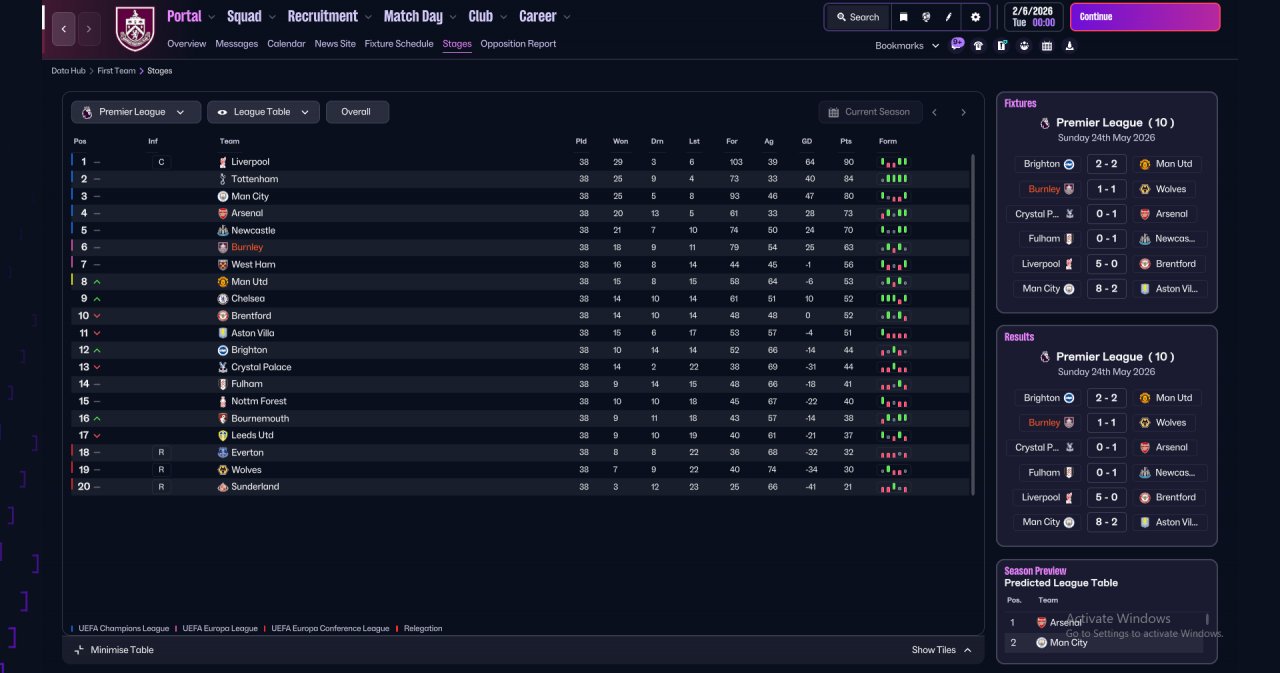Click the globe icon in top bar

tap(927, 17)
